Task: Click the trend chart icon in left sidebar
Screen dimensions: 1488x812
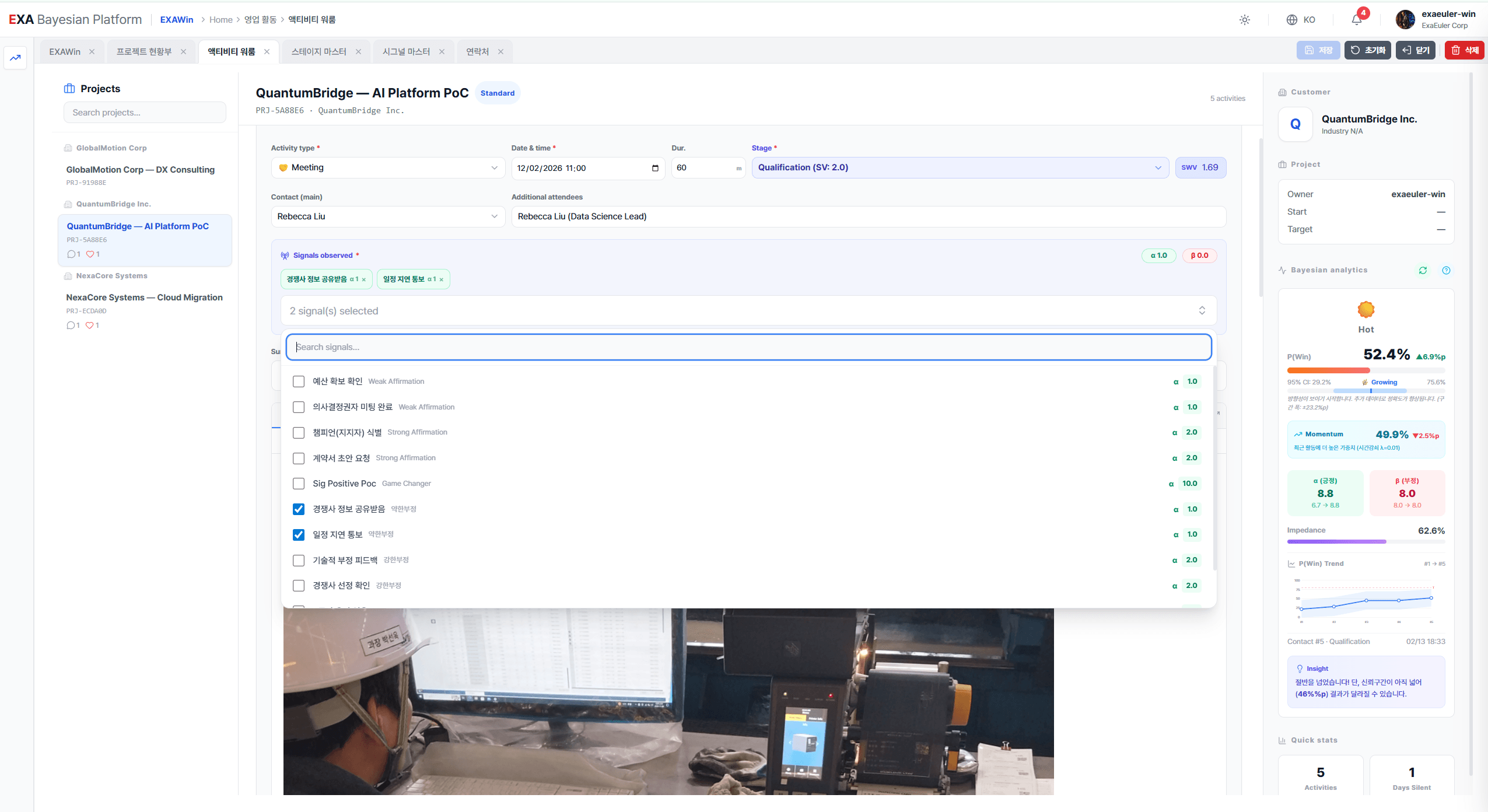Action: point(15,57)
